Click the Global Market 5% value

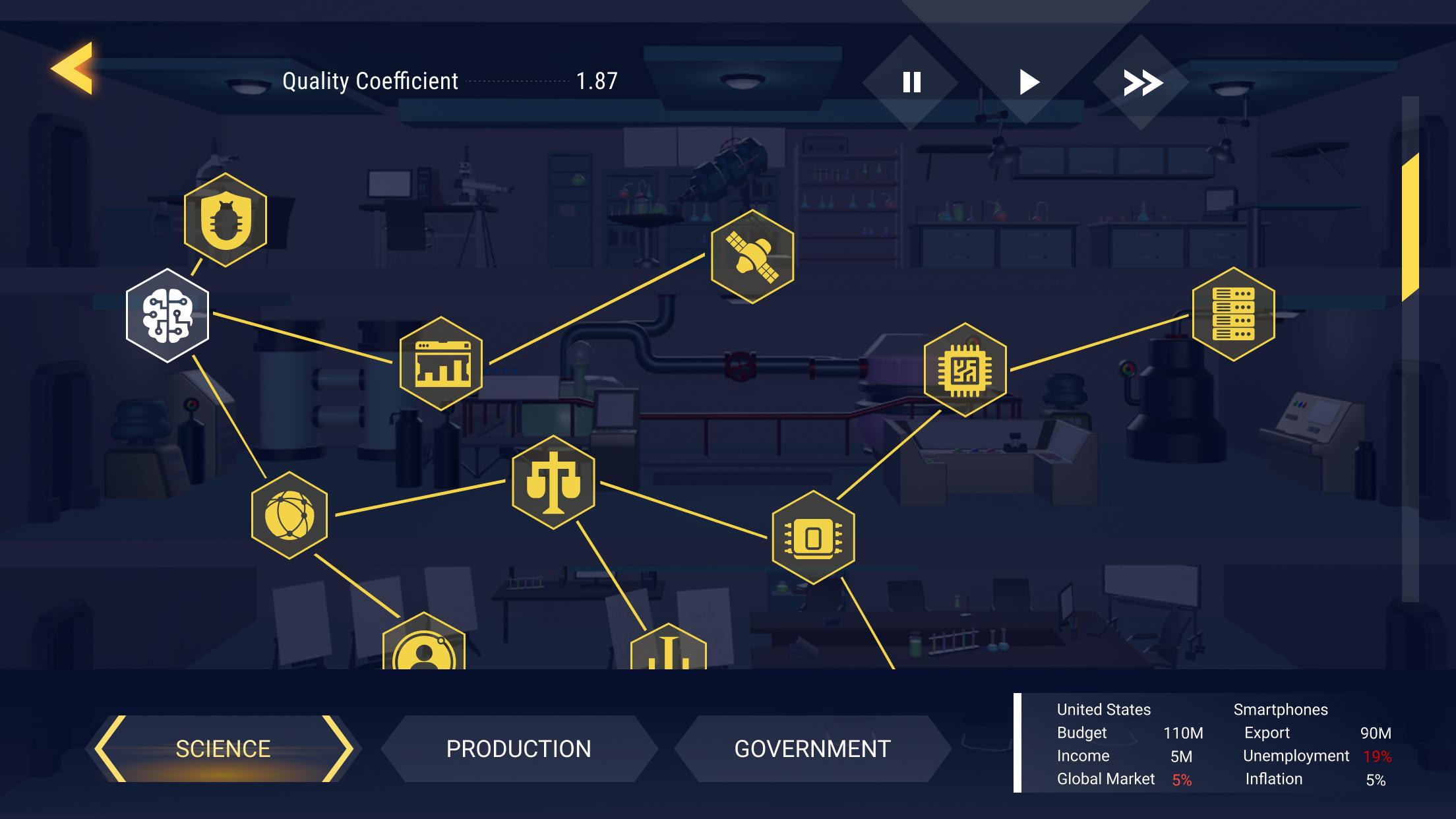[1182, 780]
